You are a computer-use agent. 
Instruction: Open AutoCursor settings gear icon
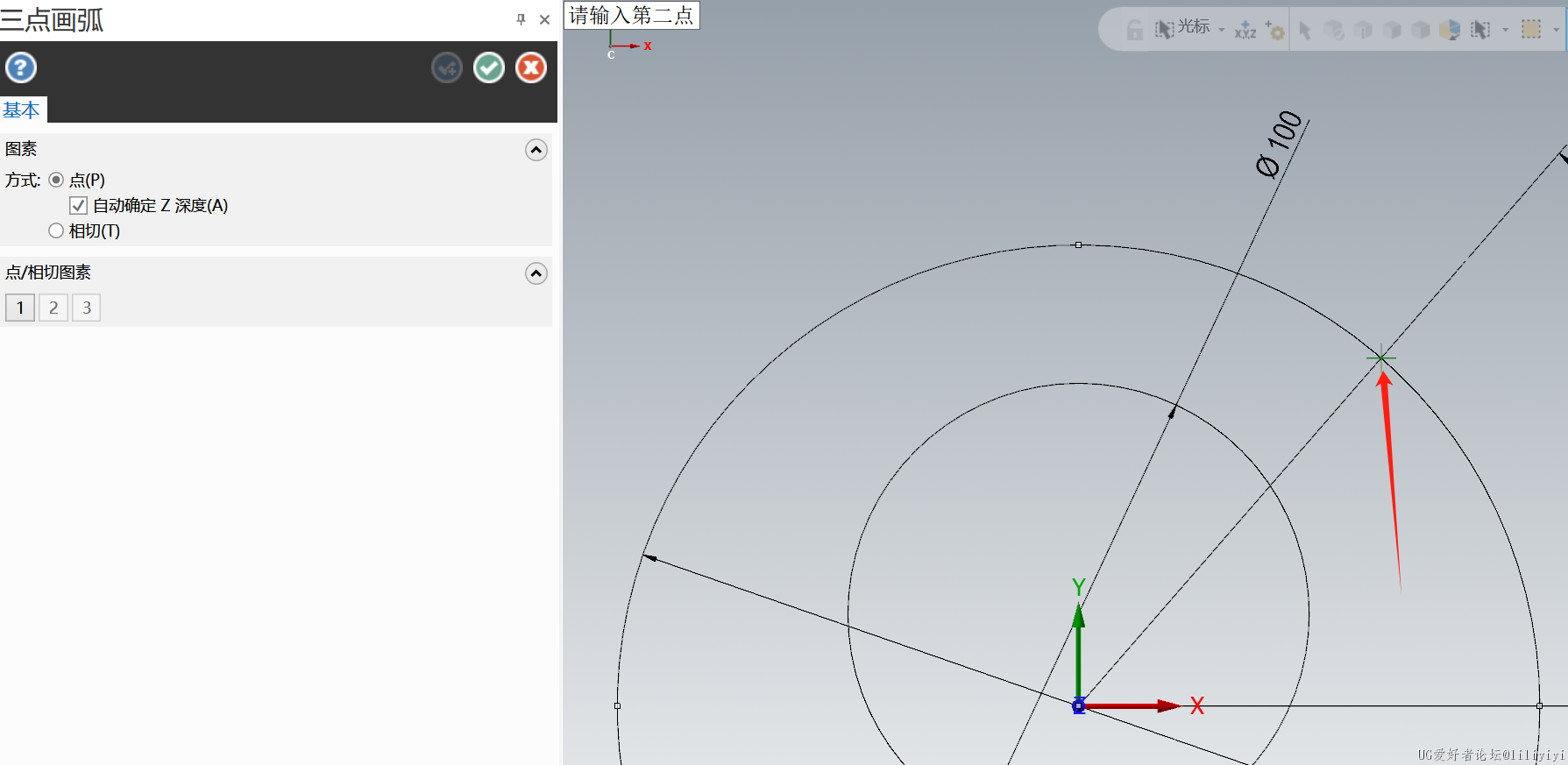(1275, 30)
